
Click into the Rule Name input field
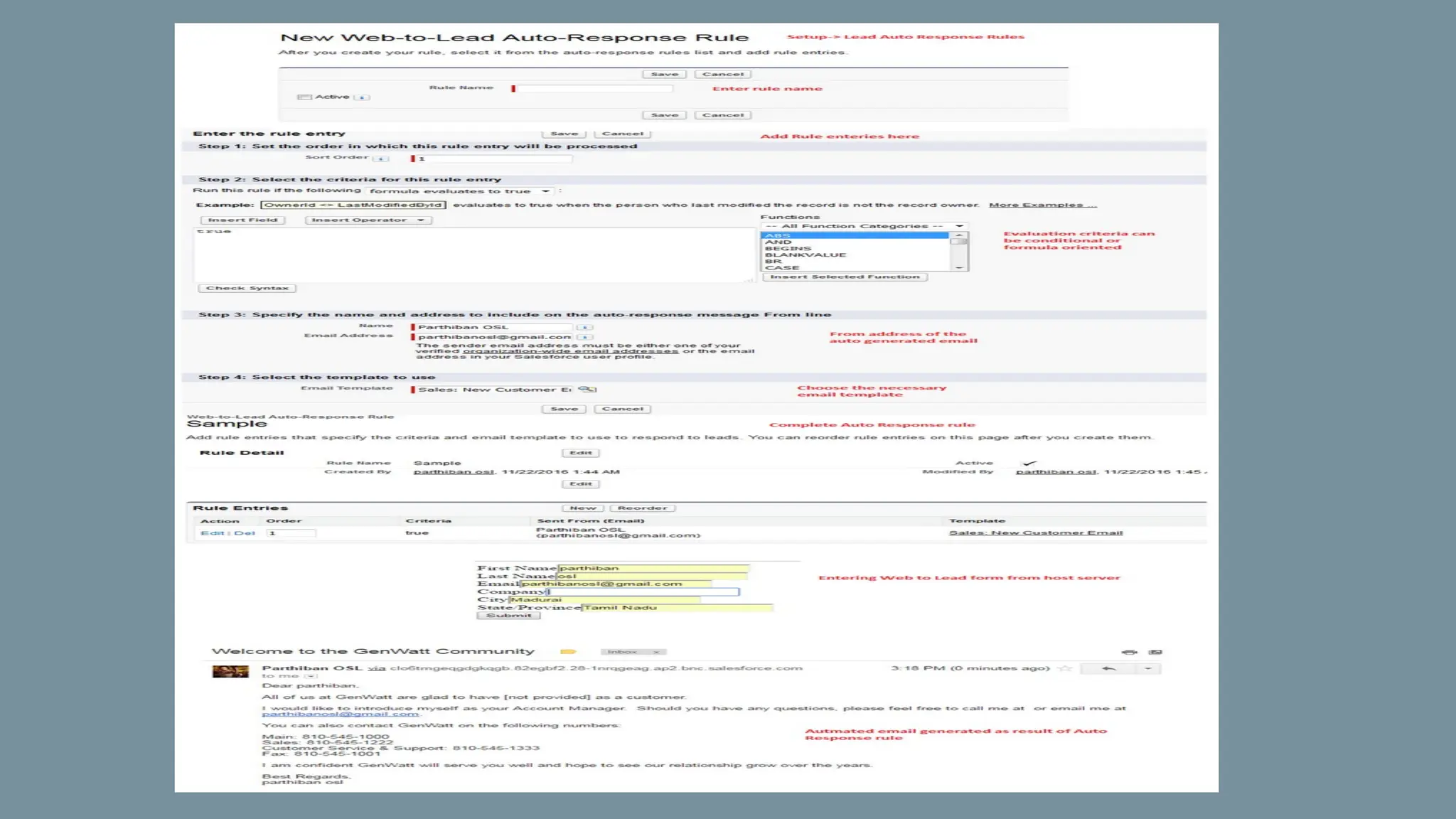tap(594, 89)
